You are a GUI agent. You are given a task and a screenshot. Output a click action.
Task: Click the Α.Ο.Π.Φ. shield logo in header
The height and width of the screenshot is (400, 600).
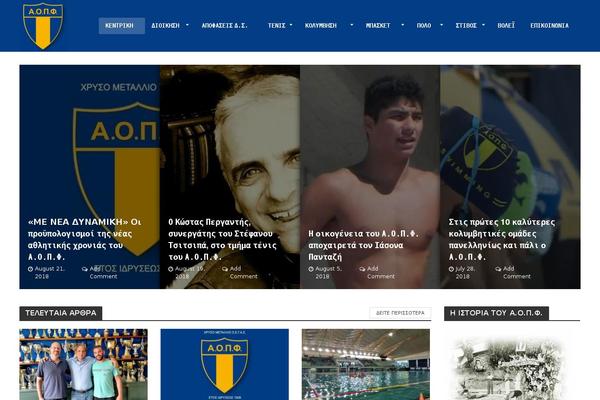[43, 26]
